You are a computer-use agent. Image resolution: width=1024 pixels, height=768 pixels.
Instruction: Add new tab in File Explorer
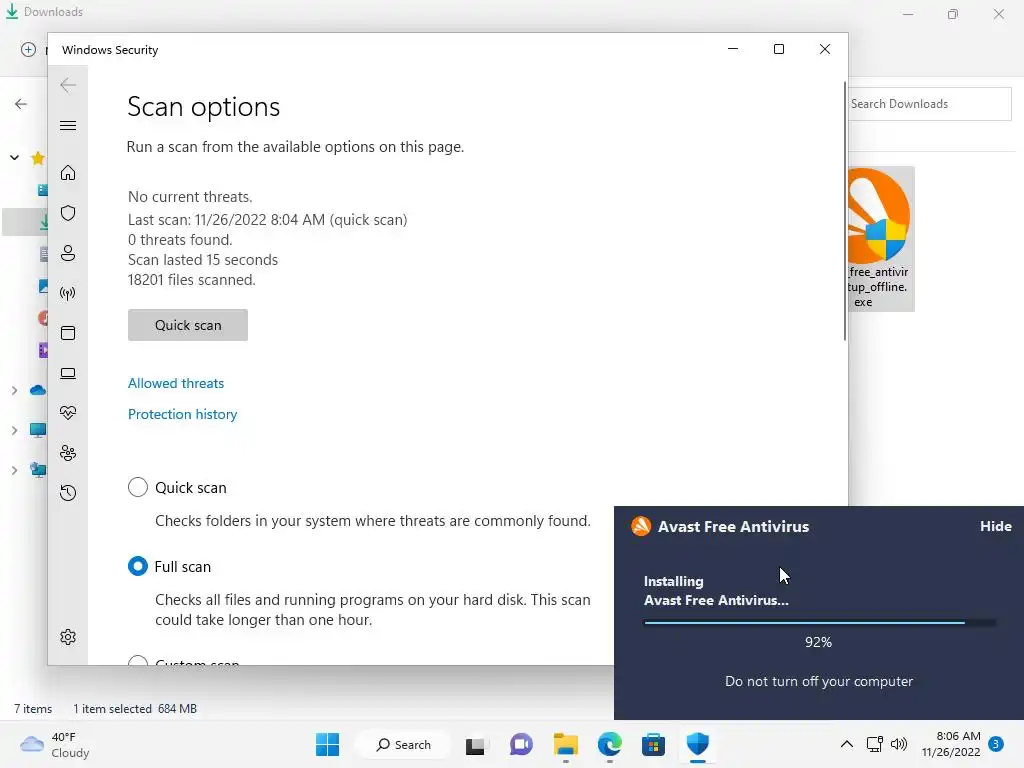[x=28, y=50]
